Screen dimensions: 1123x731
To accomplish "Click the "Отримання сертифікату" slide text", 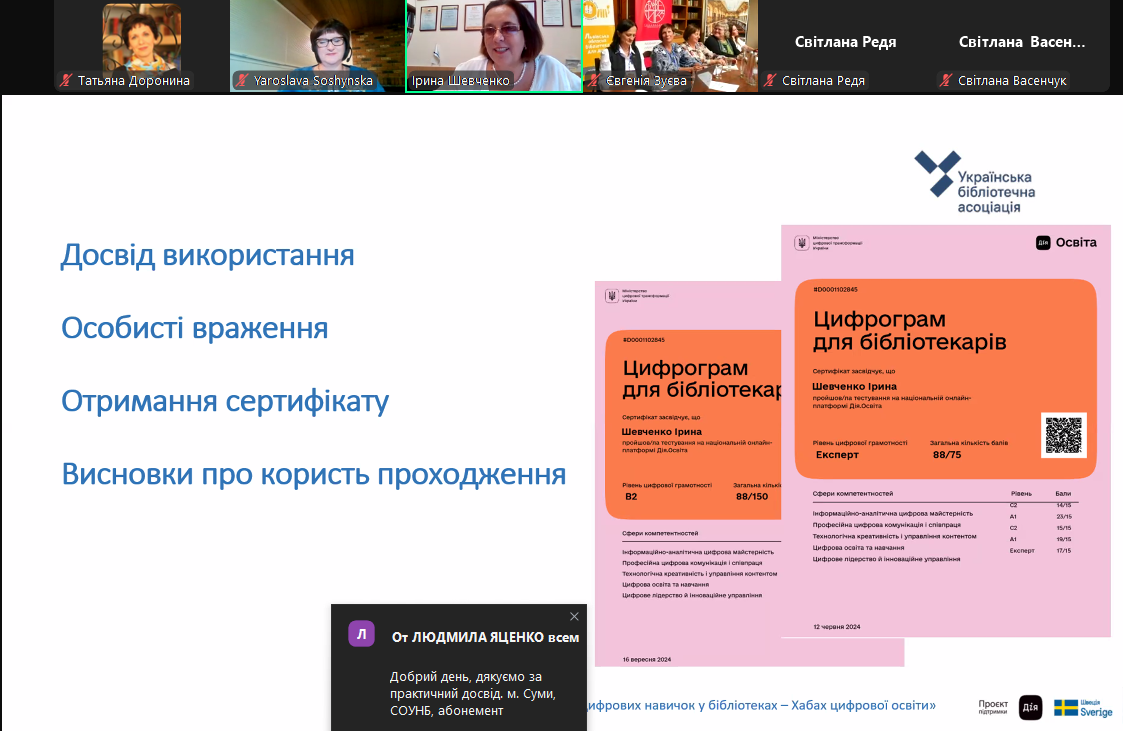I will point(225,402).
